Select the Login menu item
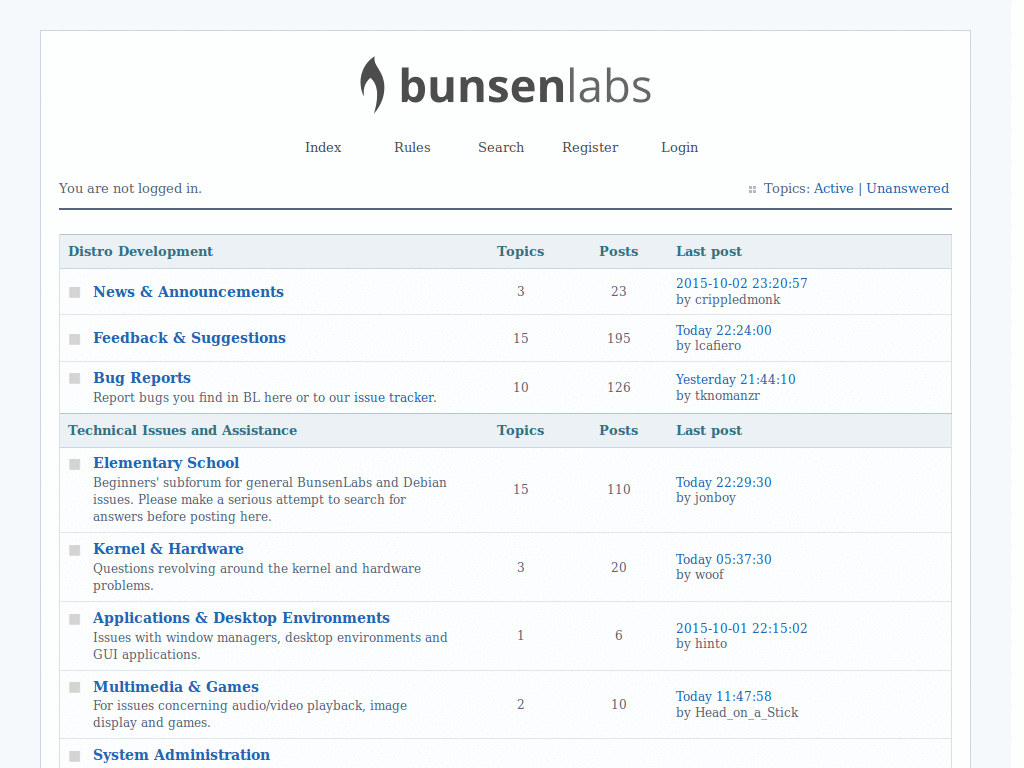 (x=679, y=147)
